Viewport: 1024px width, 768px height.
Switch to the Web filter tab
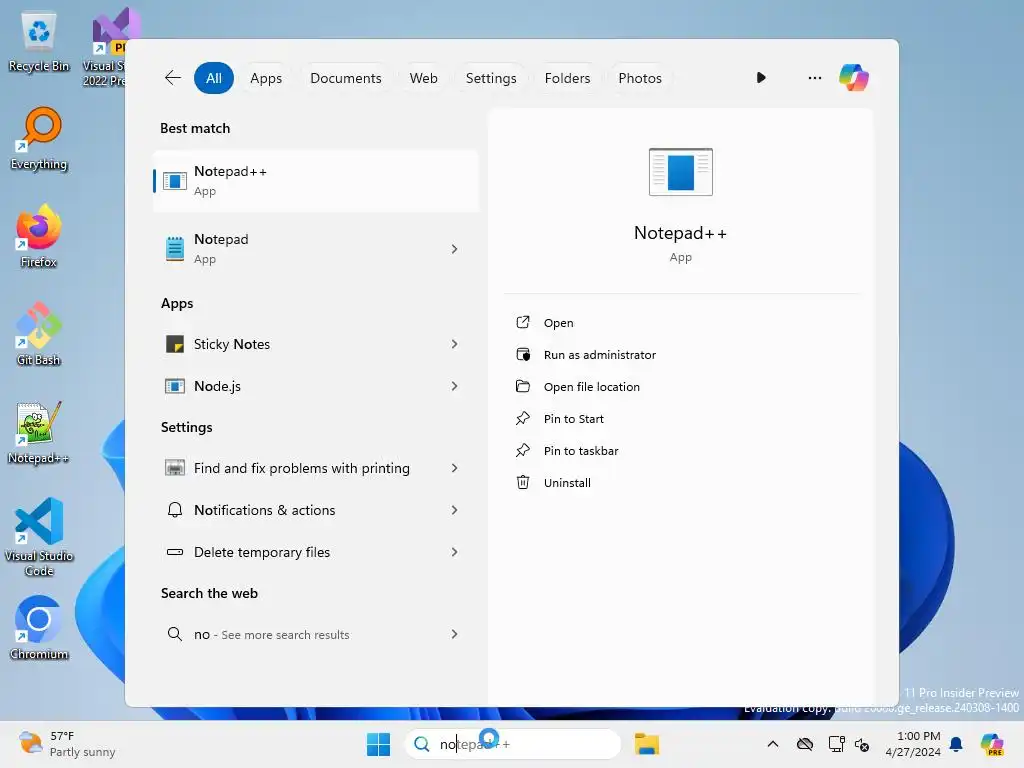pos(423,78)
